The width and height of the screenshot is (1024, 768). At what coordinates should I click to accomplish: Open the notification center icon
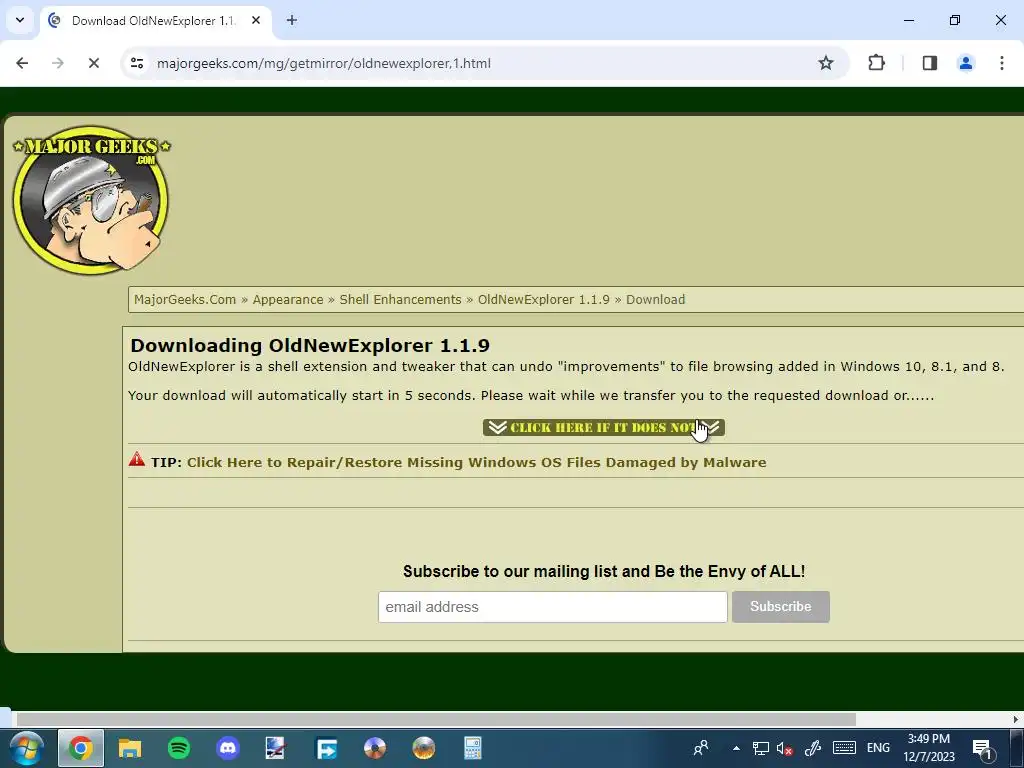[x=984, y=748]
